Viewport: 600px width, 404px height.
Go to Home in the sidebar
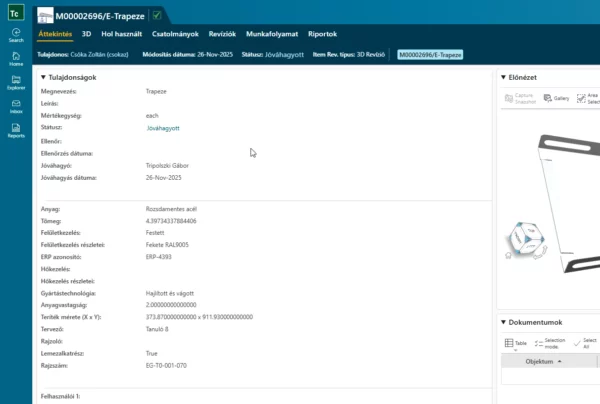[x=16, y=59]
